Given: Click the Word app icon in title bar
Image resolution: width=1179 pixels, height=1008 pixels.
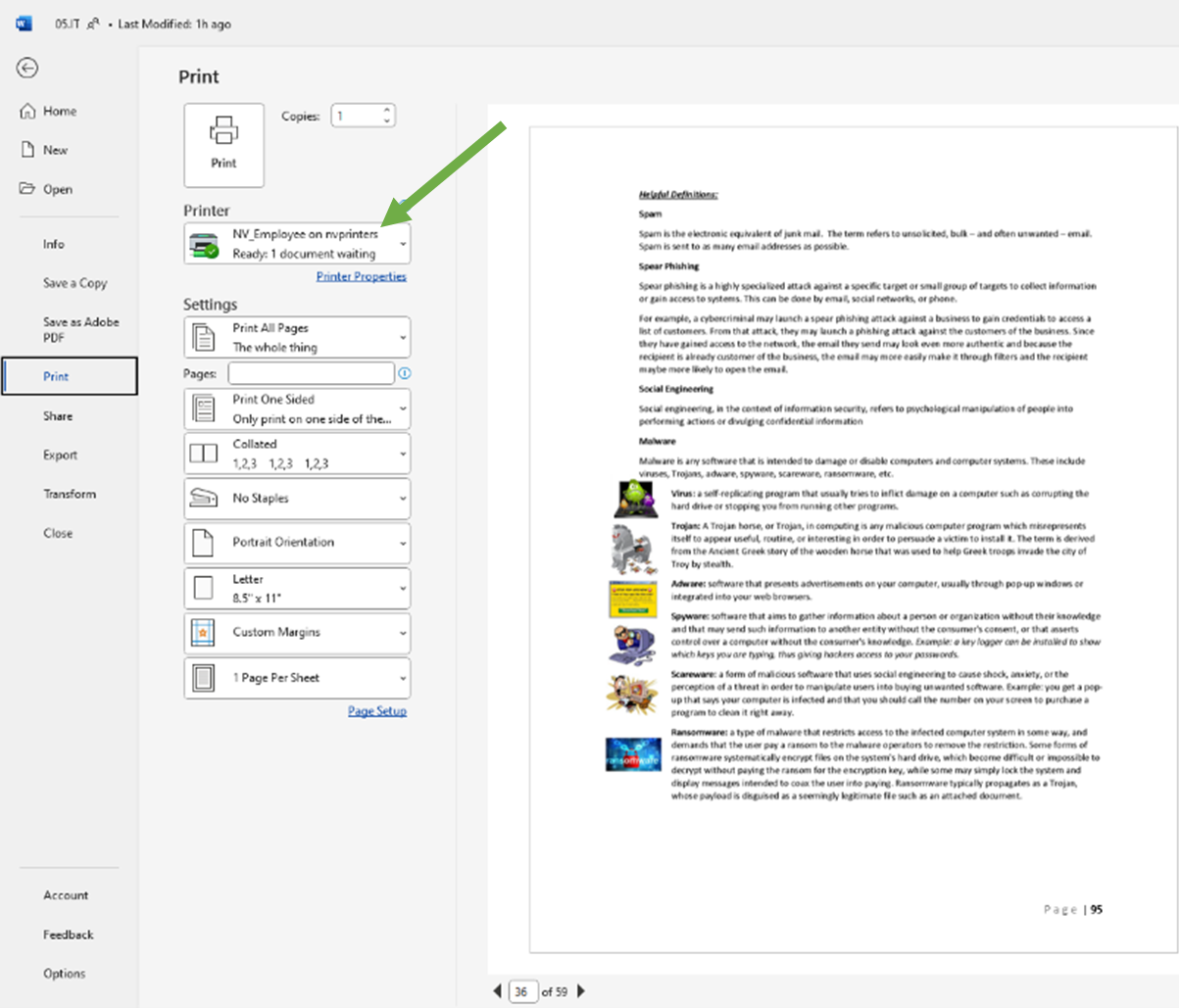Looking at the screenshot, I should (x=24, y=24).
